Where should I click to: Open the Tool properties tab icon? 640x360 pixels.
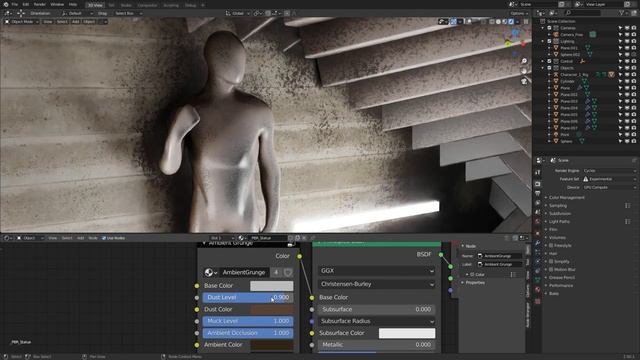pos(538,173)
